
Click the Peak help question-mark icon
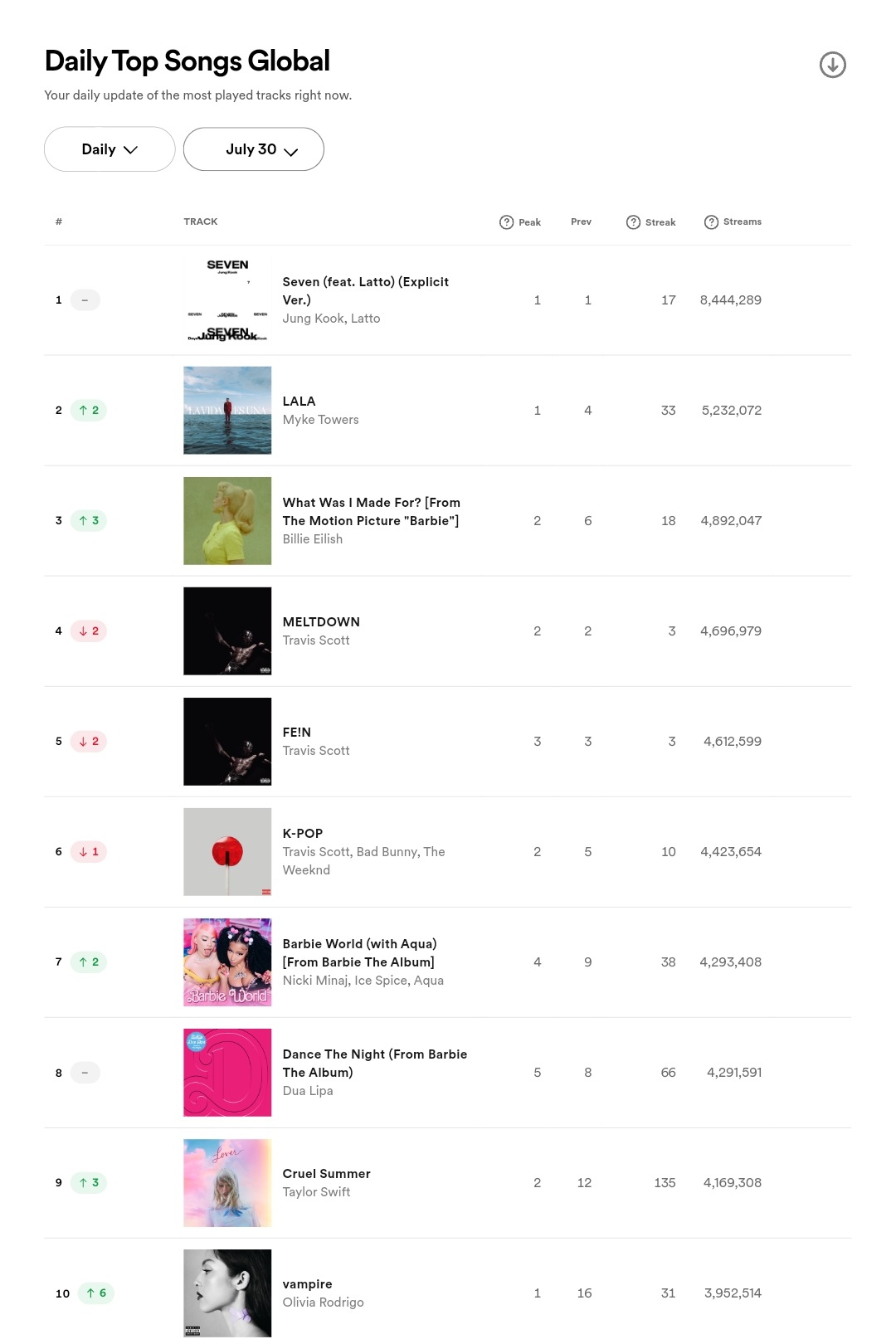pos(506,222)
